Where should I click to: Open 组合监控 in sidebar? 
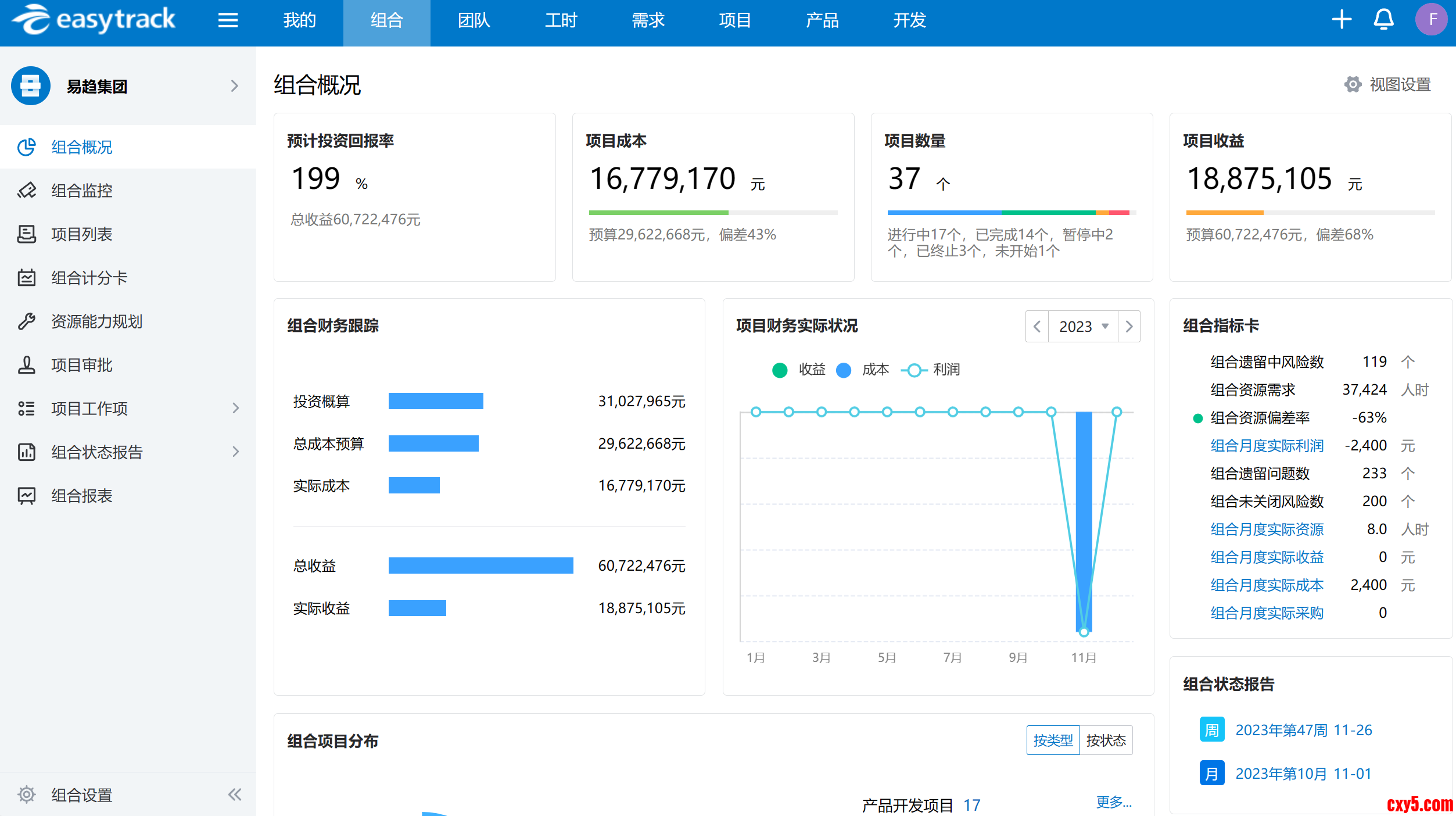(x=81, y=191)
